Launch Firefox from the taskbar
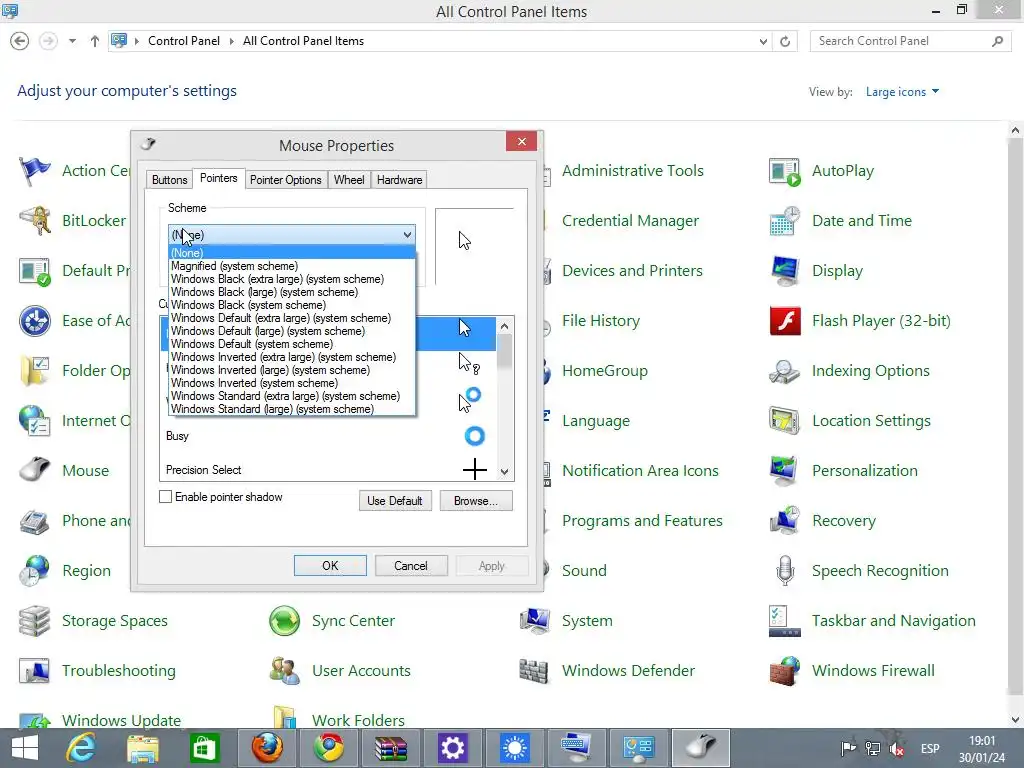Image resolution: width=1024 pixels, height=768 pixels. (x=267, y=748)
